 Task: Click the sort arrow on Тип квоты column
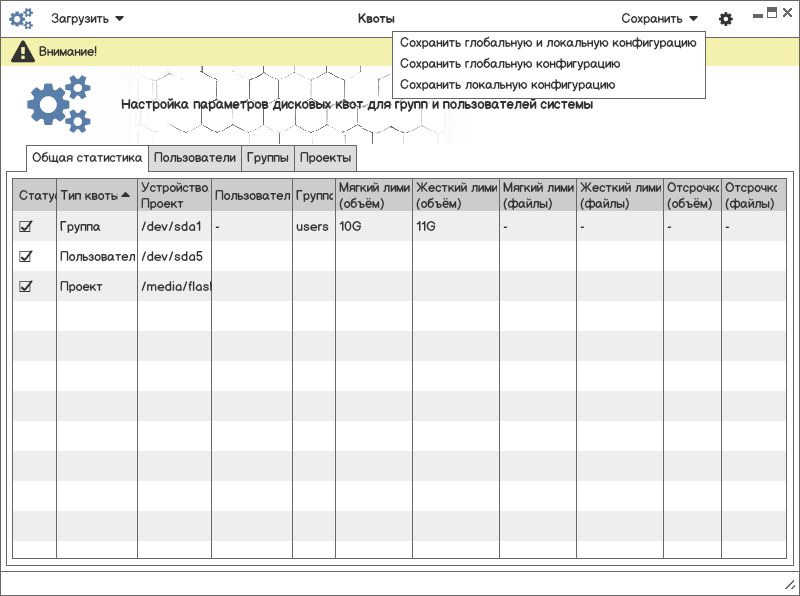point(126,195)
